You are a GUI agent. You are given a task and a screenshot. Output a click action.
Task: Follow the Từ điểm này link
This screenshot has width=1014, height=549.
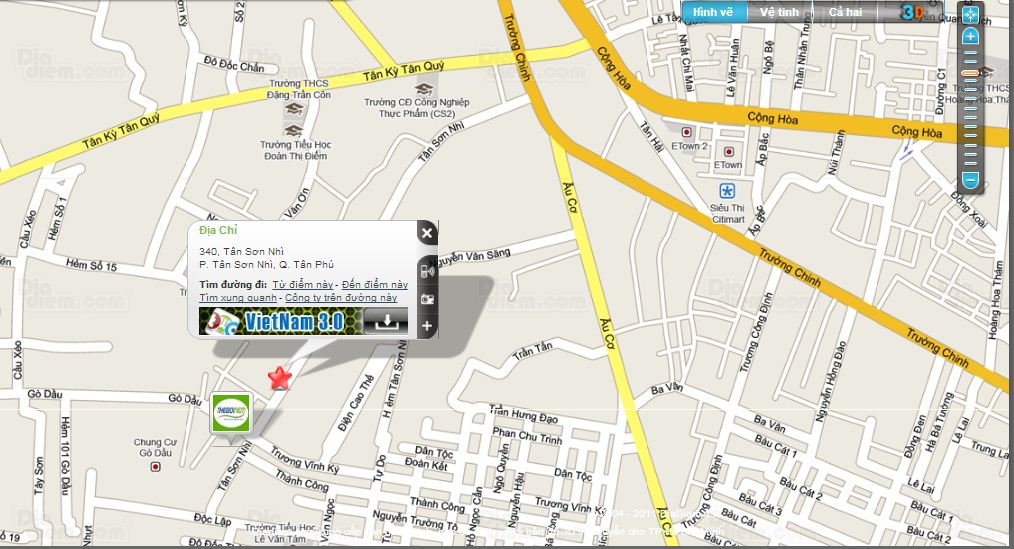303,285
